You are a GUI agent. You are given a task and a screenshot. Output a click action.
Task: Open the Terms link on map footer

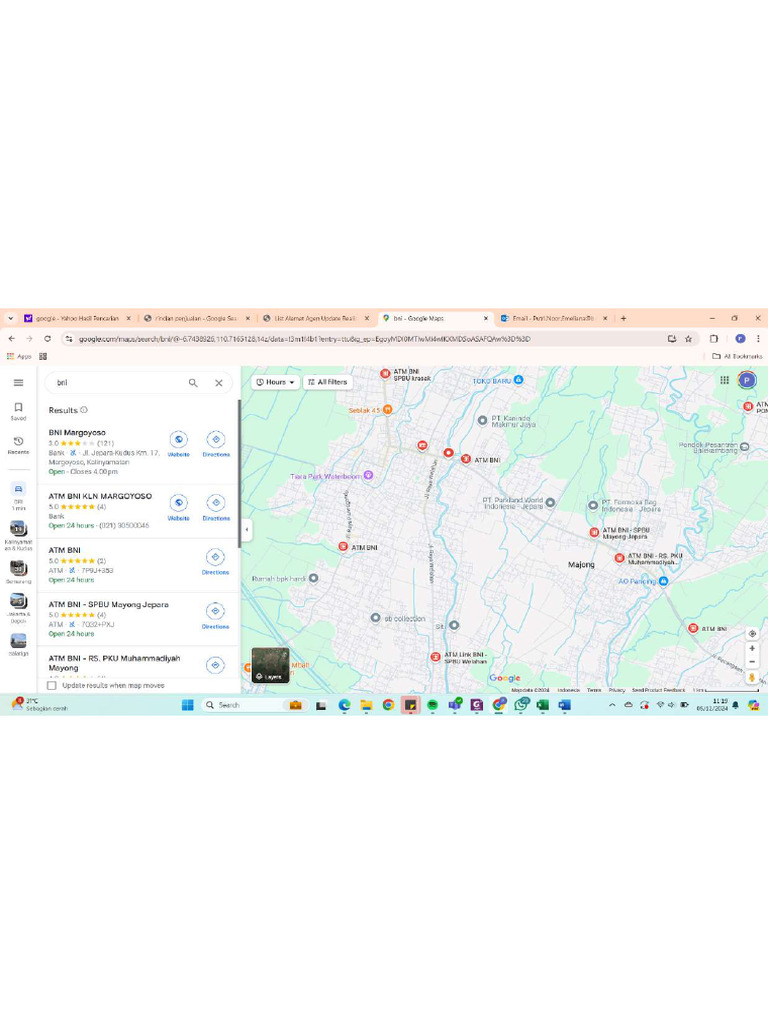(x=594, y=690)
